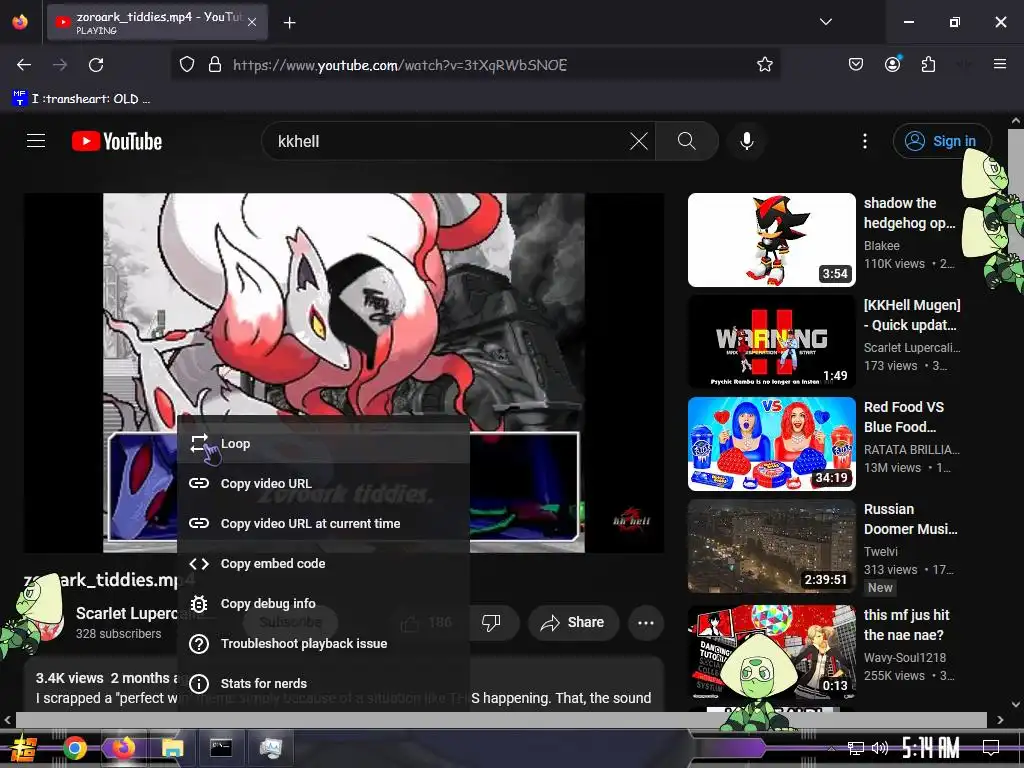The image size is (1024, 768).
Task: Clear the search box with the X
Action: point(639,141)
